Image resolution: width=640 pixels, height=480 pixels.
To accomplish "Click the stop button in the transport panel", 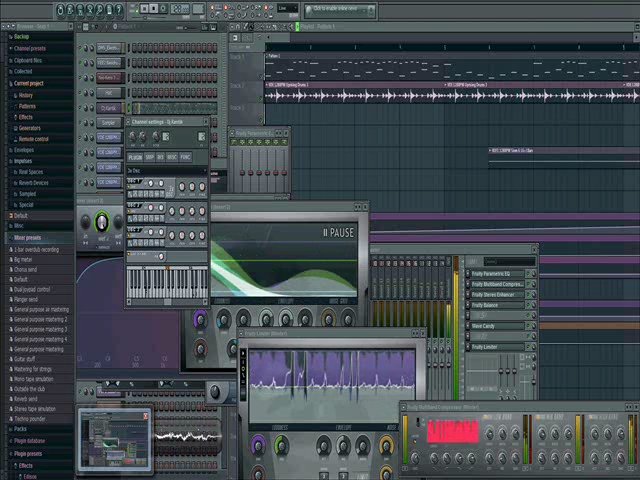I will pyautogui.click(x=153, y=9).
